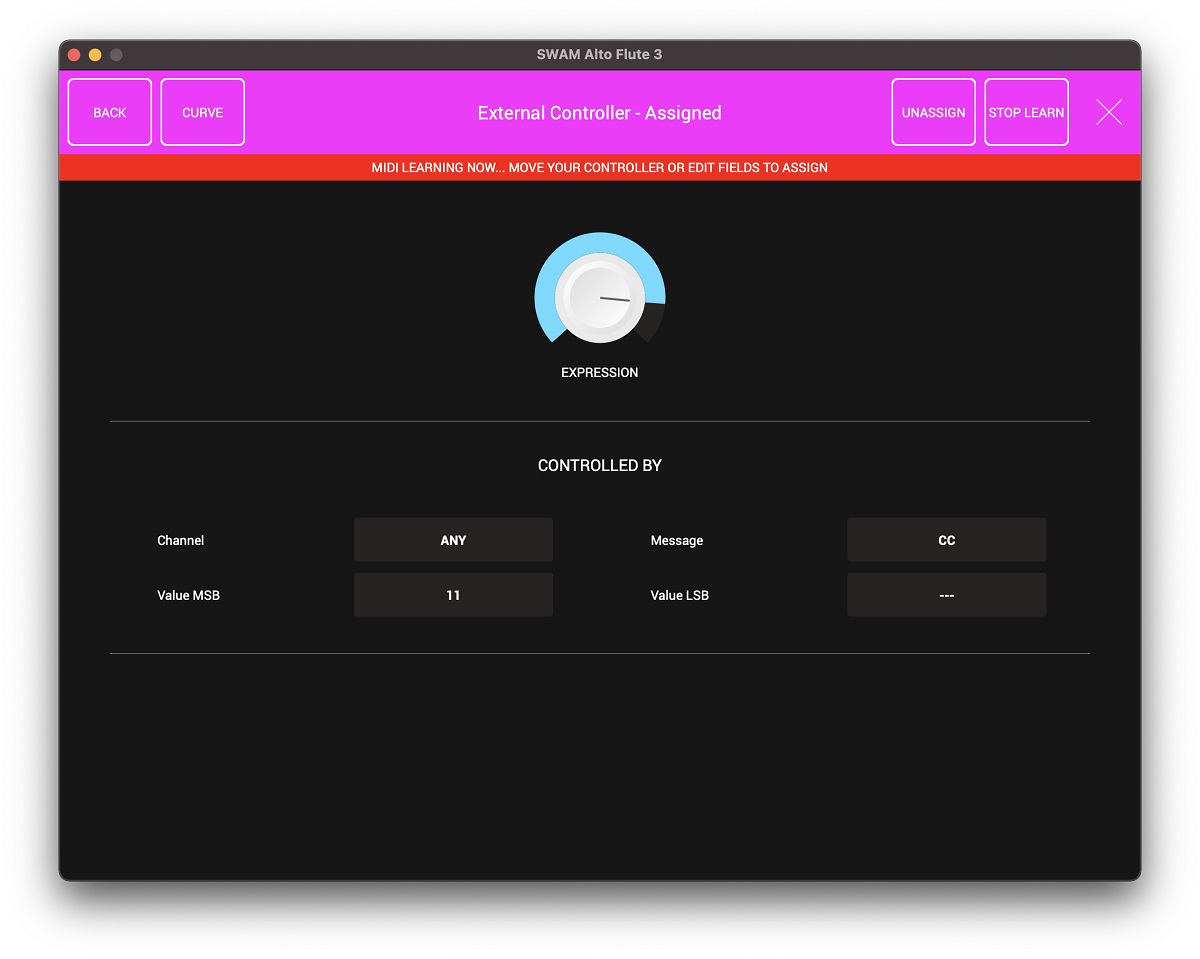Click the red MIDI LEARNING NOW banner
1200x959 pixels.
pyautogui.click(x=600, y=167)
